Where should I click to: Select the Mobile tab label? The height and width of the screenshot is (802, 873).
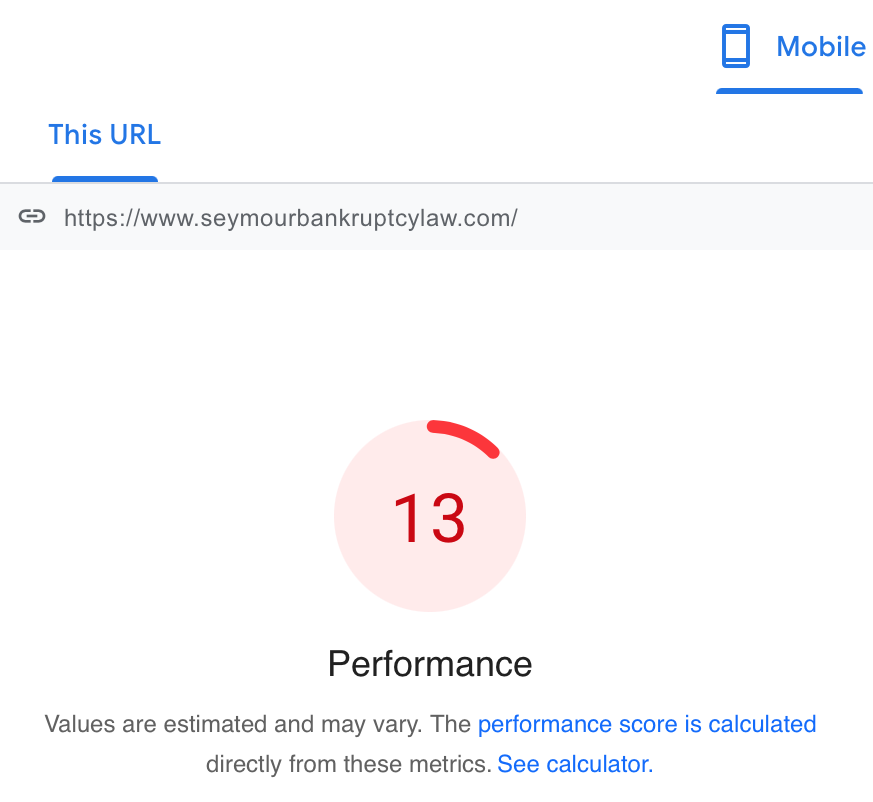point(821,46)
